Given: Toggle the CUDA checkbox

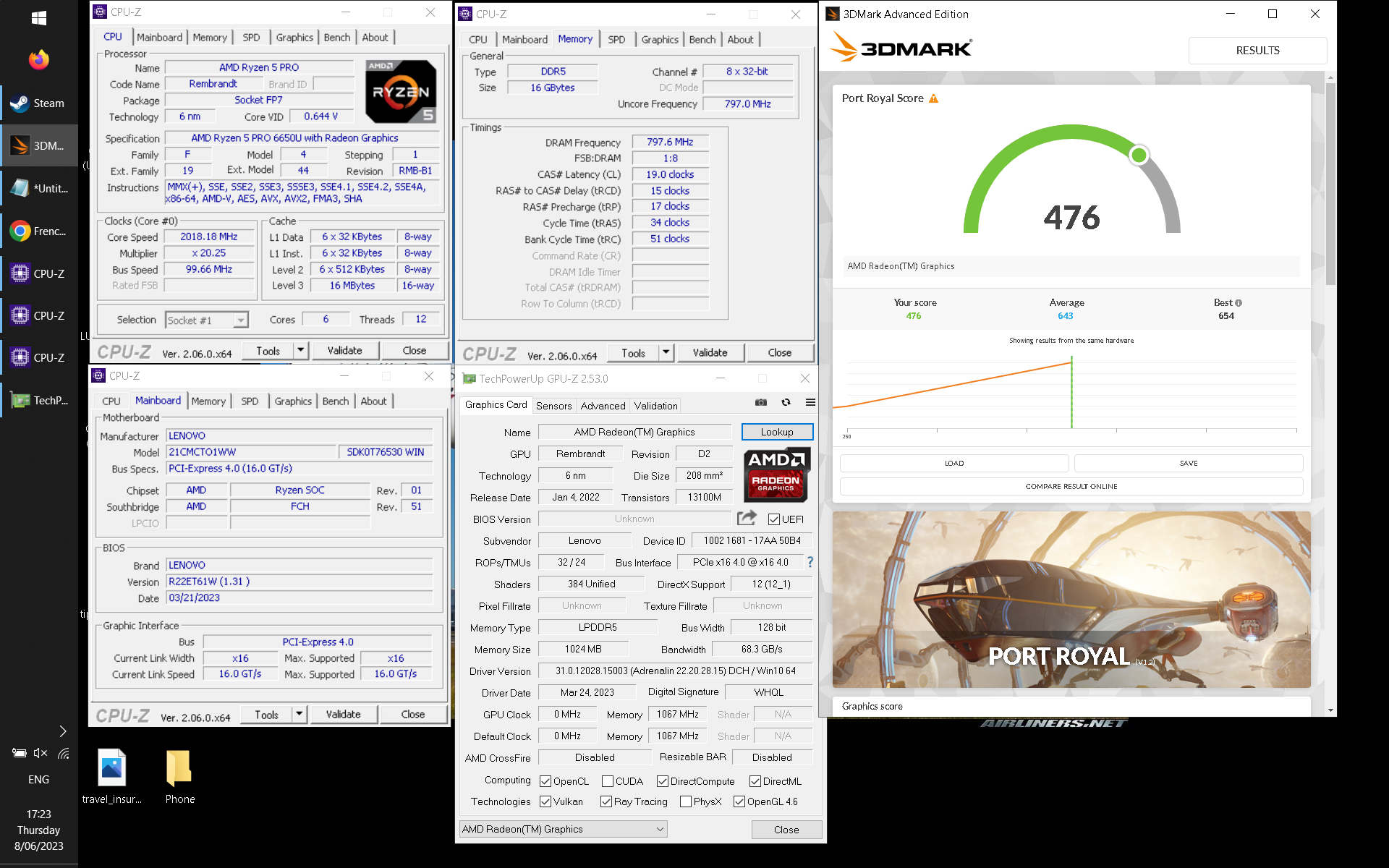Looking at the screenshot, I should point(608,781).
